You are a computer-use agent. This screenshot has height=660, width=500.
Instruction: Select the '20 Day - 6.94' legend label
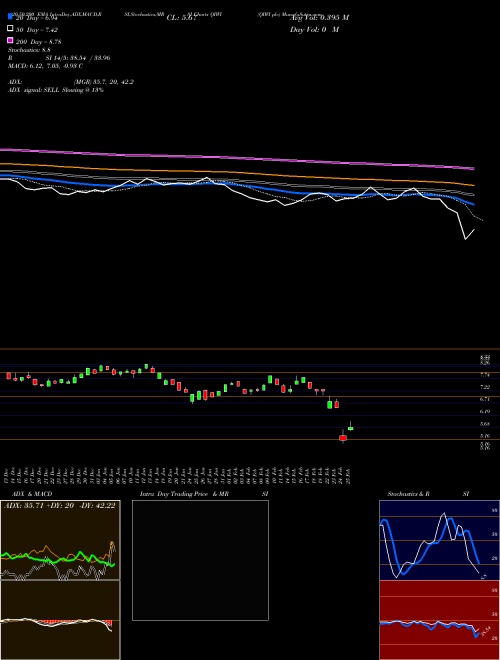37,18
